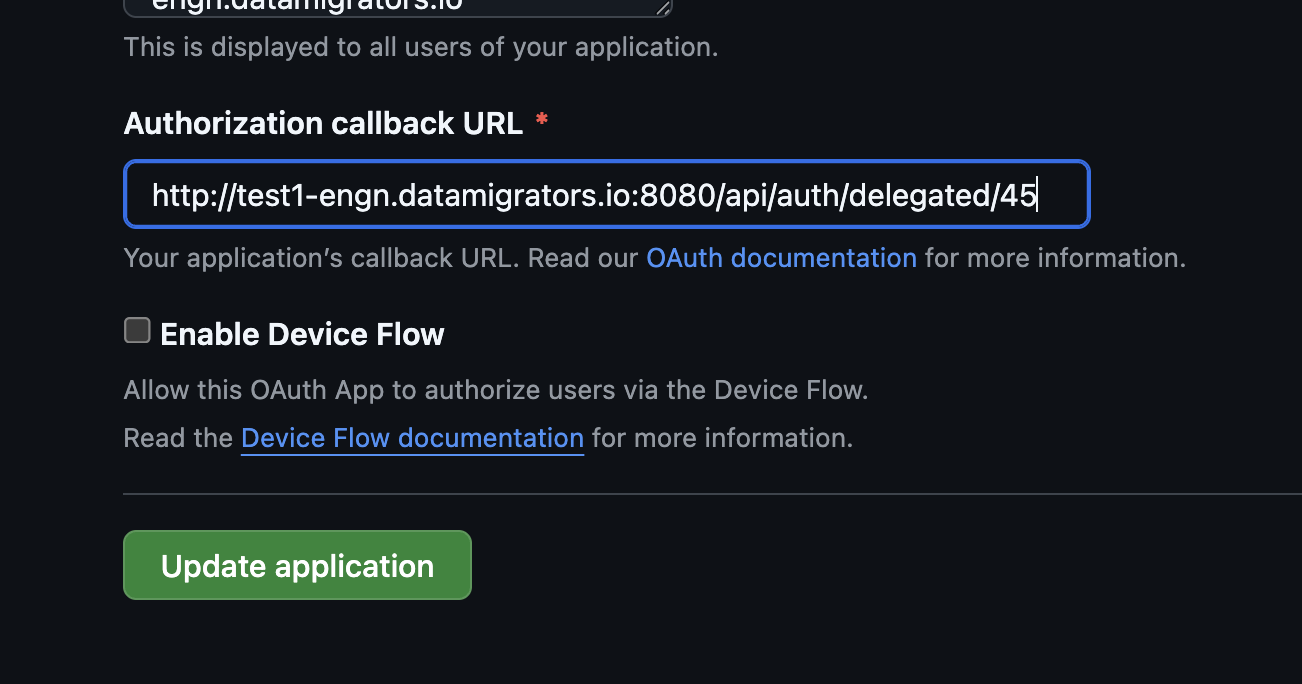Screen dimensions: 1302x684
Task: Click the Enable Device Flow label text
Action: pyautogui.click(x=302, y=334)
